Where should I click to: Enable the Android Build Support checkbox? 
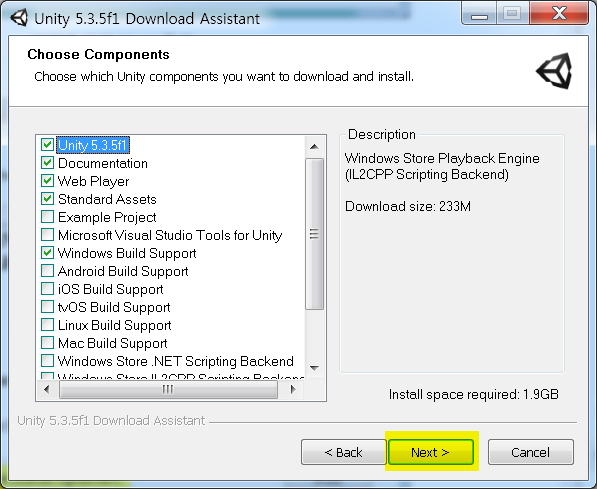pyautogui.click(x=47, y=271)
